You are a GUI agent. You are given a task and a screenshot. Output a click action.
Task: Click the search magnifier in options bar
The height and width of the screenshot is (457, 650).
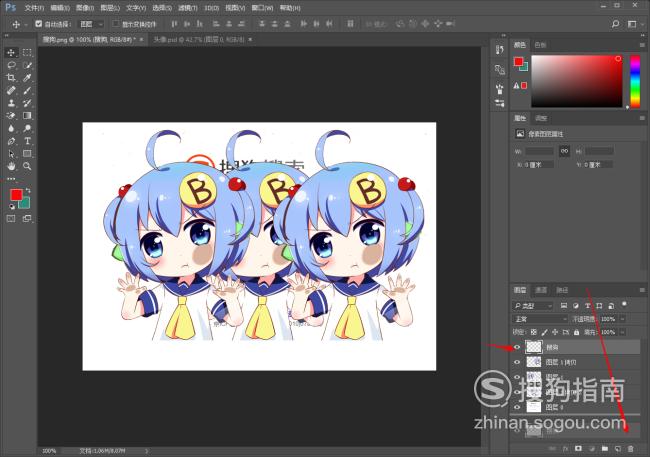pos(616,24)
